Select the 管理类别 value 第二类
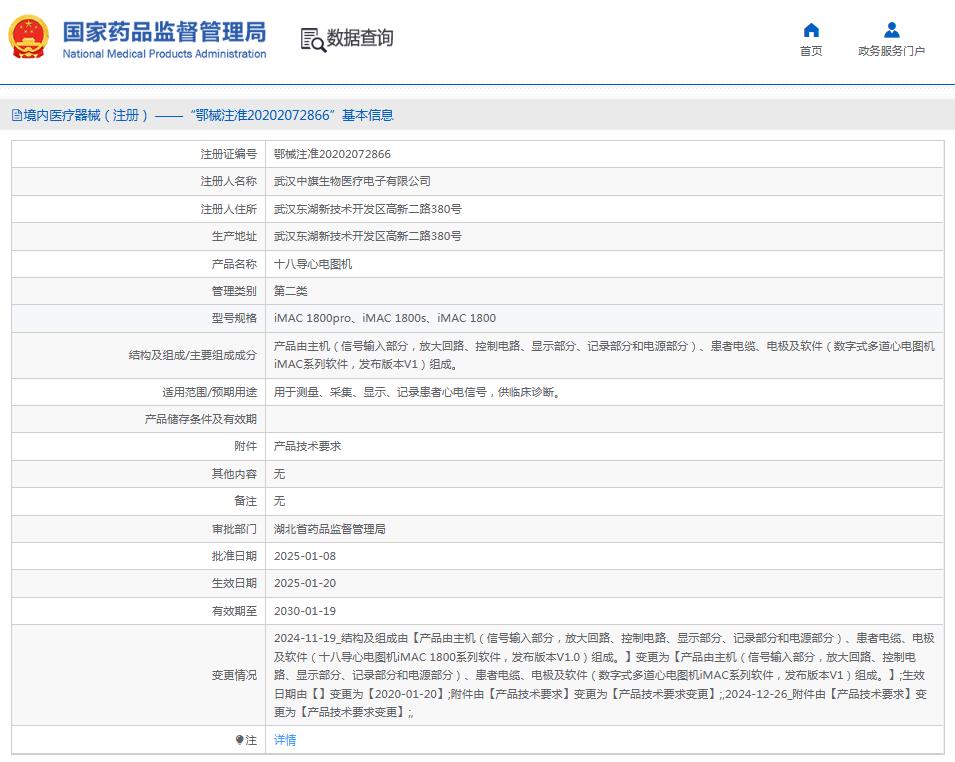 tap(288, 290)
